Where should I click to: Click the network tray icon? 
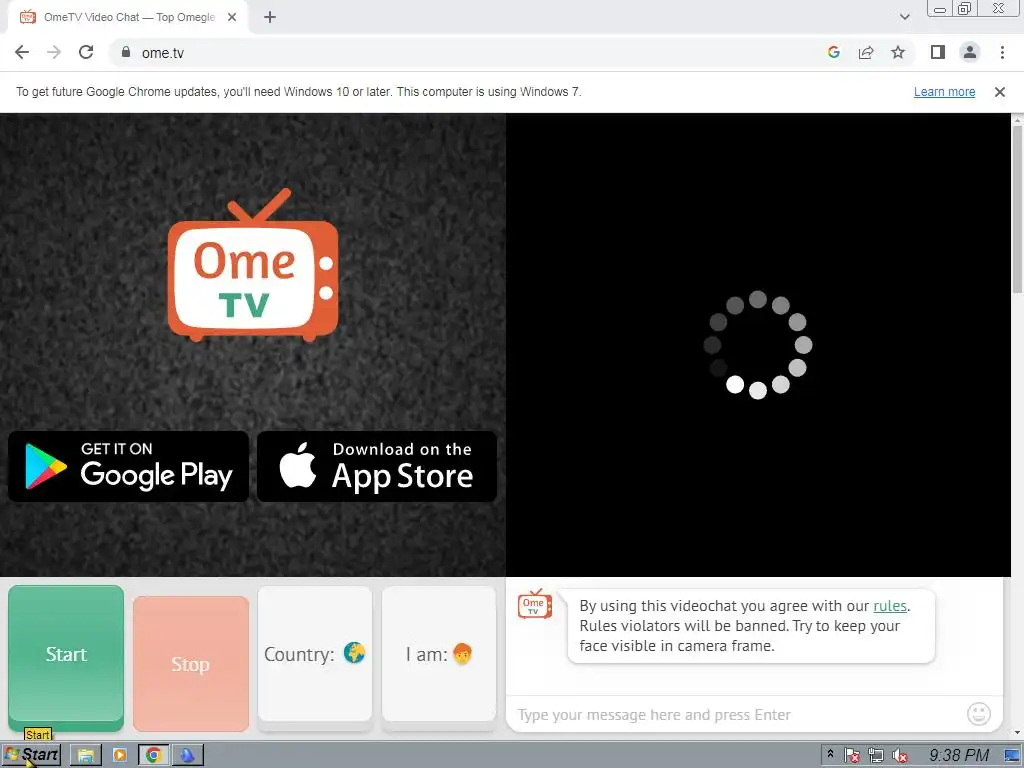(x=876, y=756)
